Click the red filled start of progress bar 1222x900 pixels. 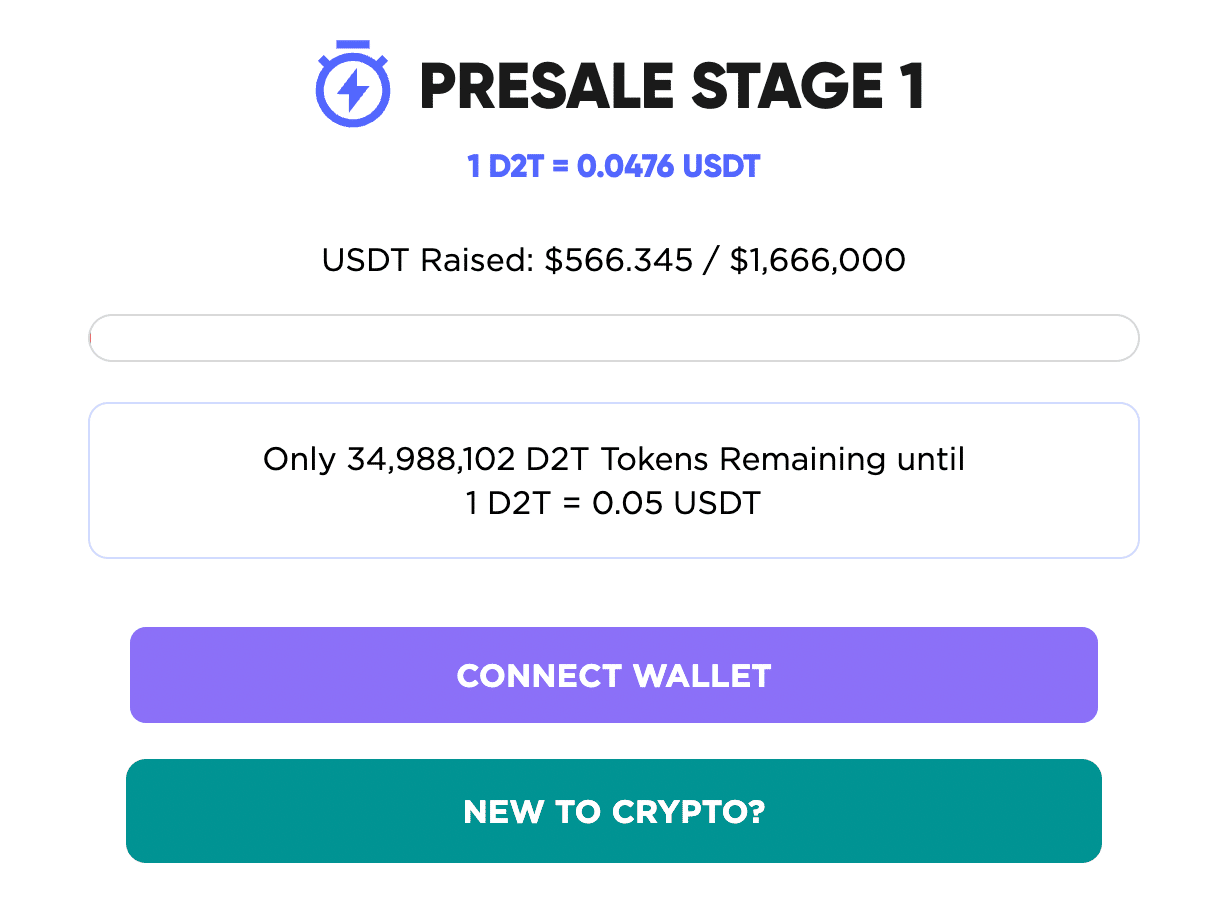point(91,338)
